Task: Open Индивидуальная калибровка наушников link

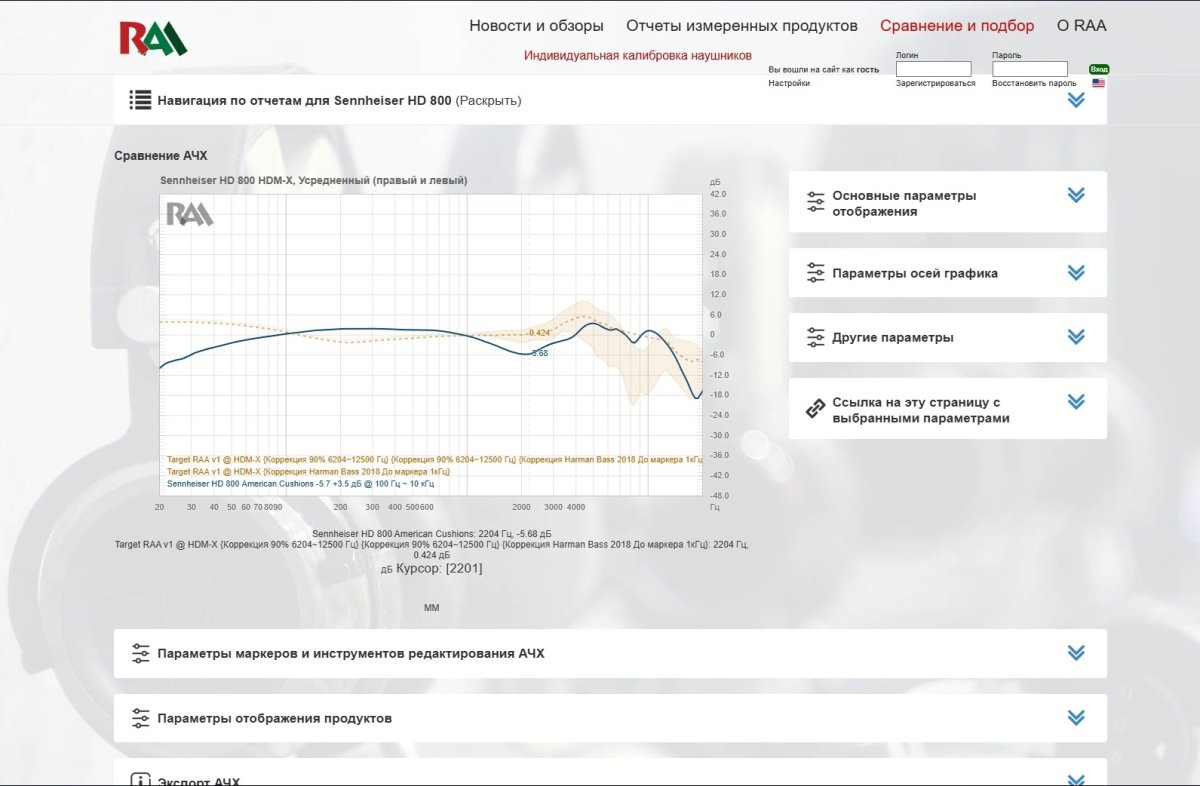Action: [637, 56]
